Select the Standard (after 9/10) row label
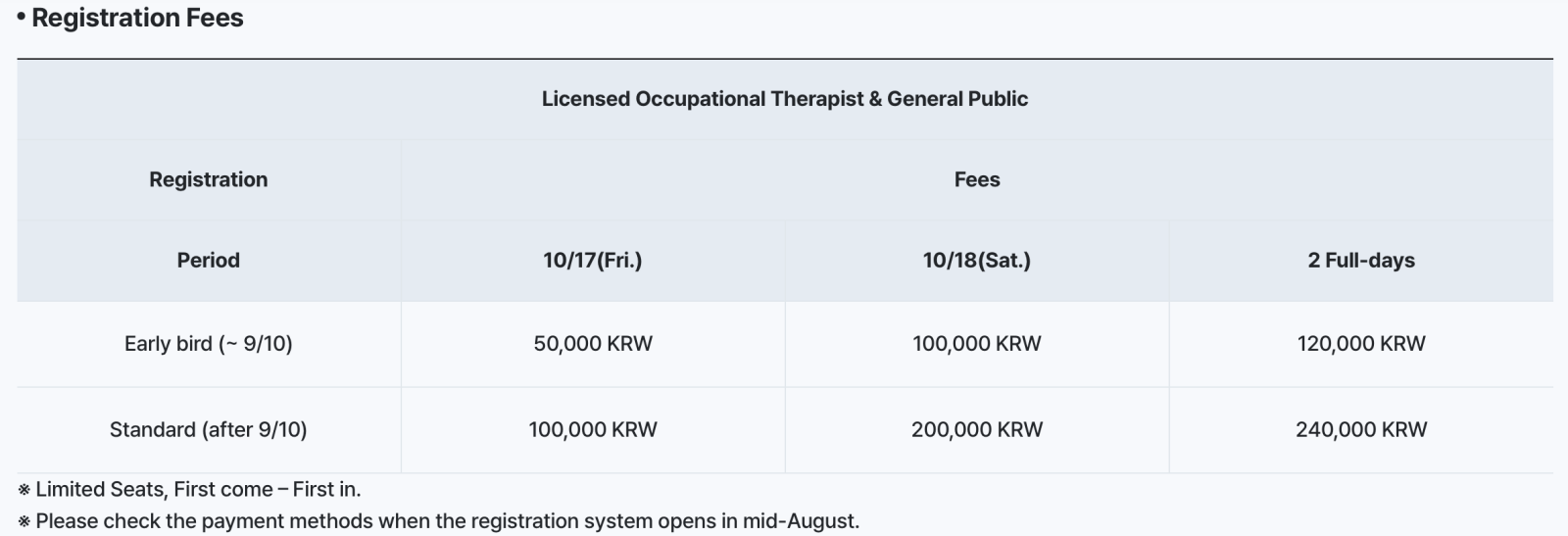1568x536 pixels. [209, 429]
